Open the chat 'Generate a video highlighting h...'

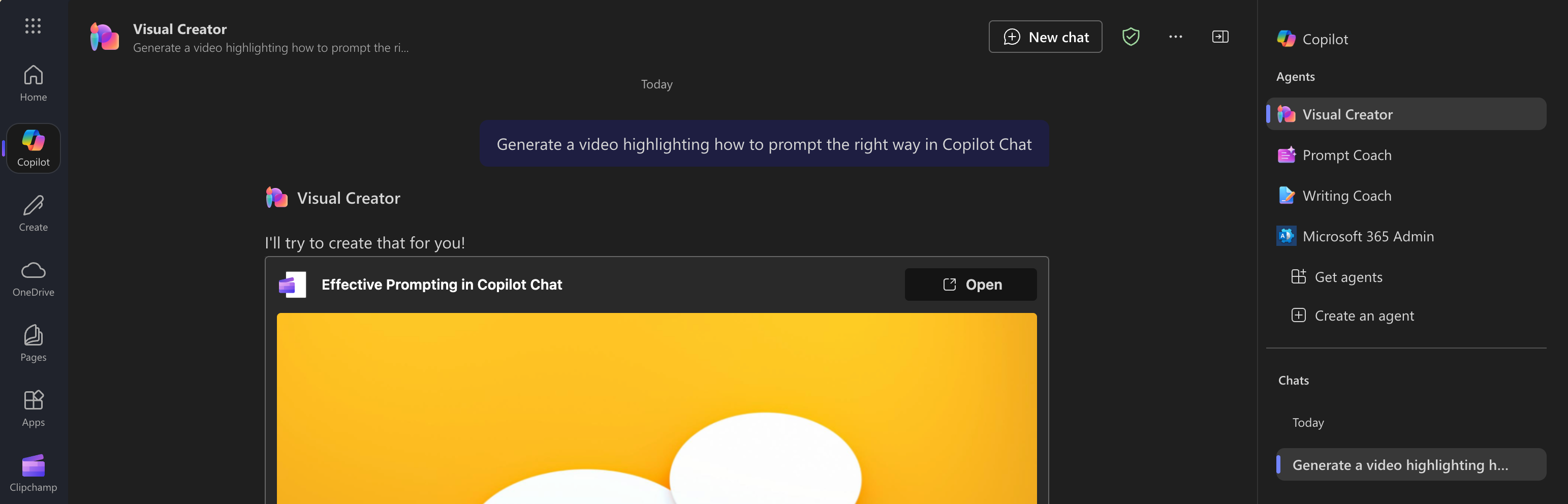click(1411, 464)
